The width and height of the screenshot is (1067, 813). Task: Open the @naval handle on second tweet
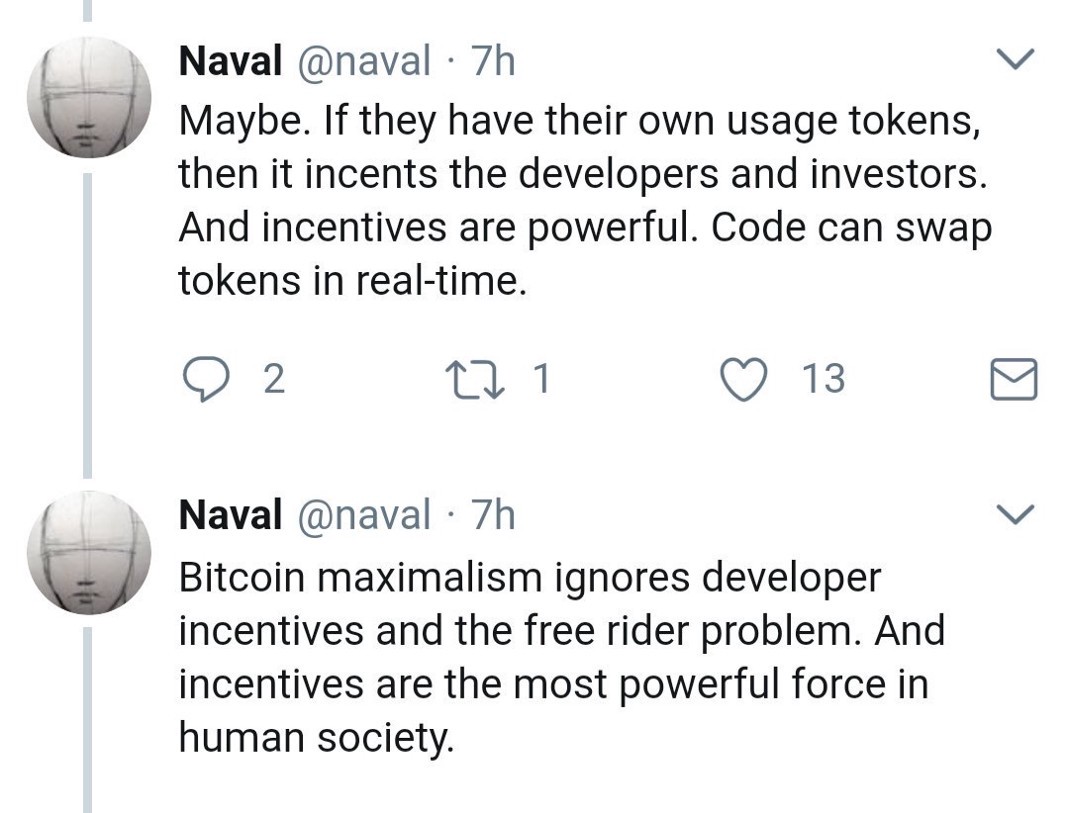tap(363, 516)
